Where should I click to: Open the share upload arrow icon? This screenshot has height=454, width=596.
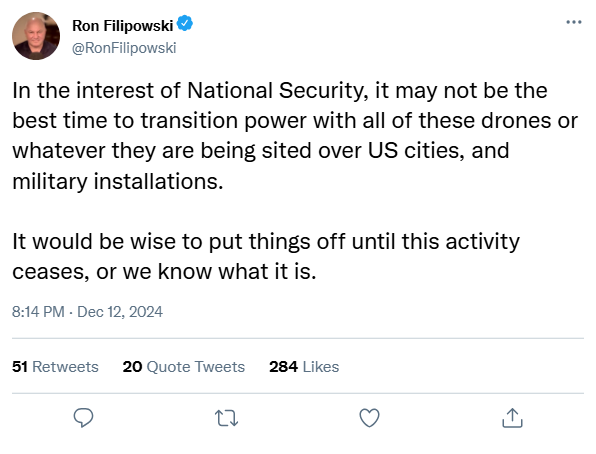[512, 418]
